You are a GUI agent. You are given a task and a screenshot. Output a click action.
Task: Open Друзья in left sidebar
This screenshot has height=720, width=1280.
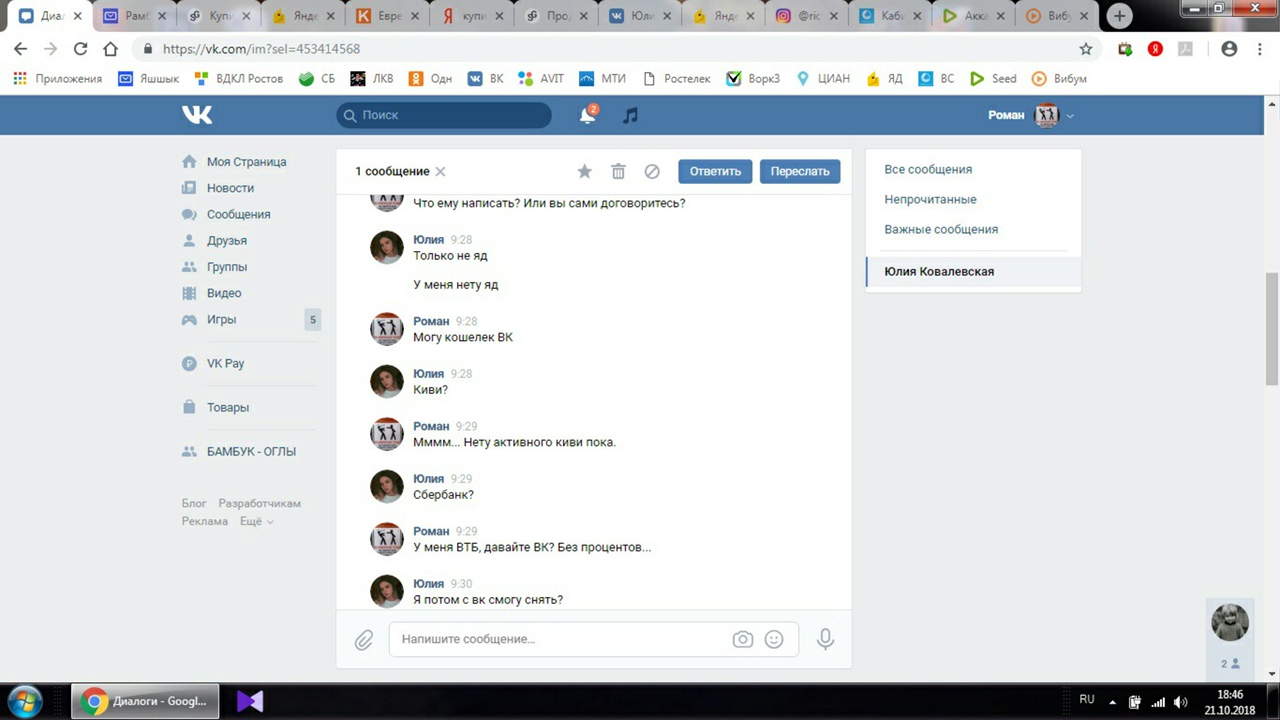click(226, 240)
